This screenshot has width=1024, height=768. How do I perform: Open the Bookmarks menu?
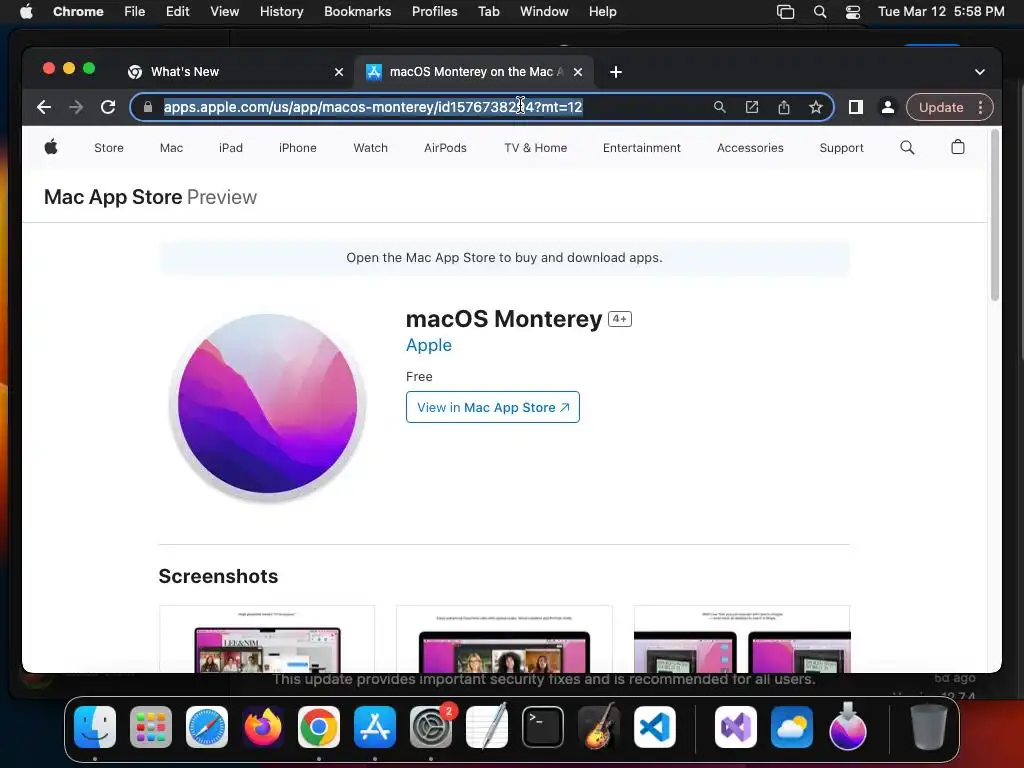357,12
